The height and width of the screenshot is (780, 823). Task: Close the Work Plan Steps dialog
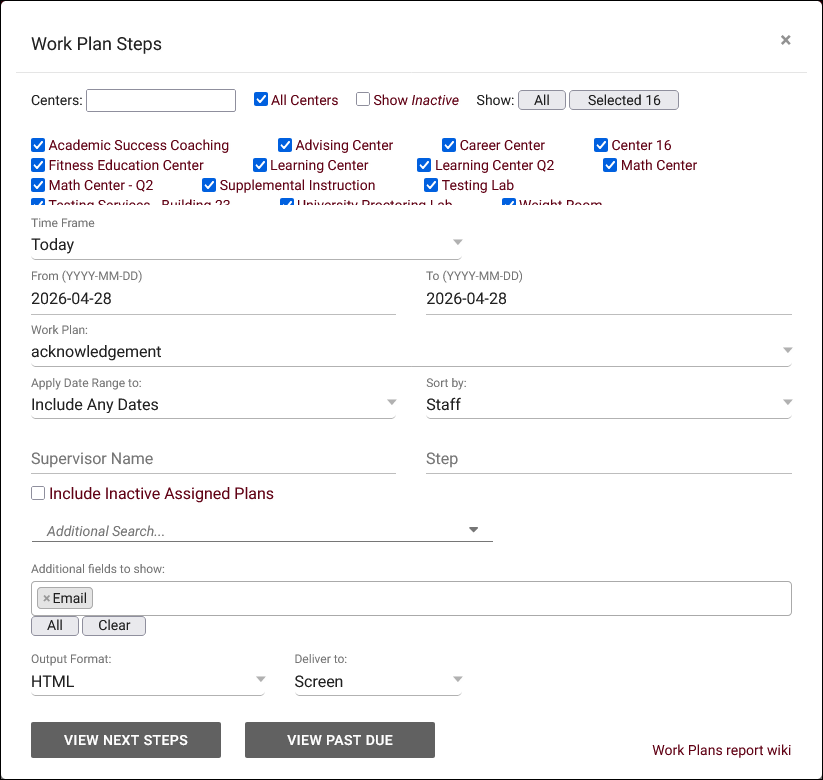(785, 40)
